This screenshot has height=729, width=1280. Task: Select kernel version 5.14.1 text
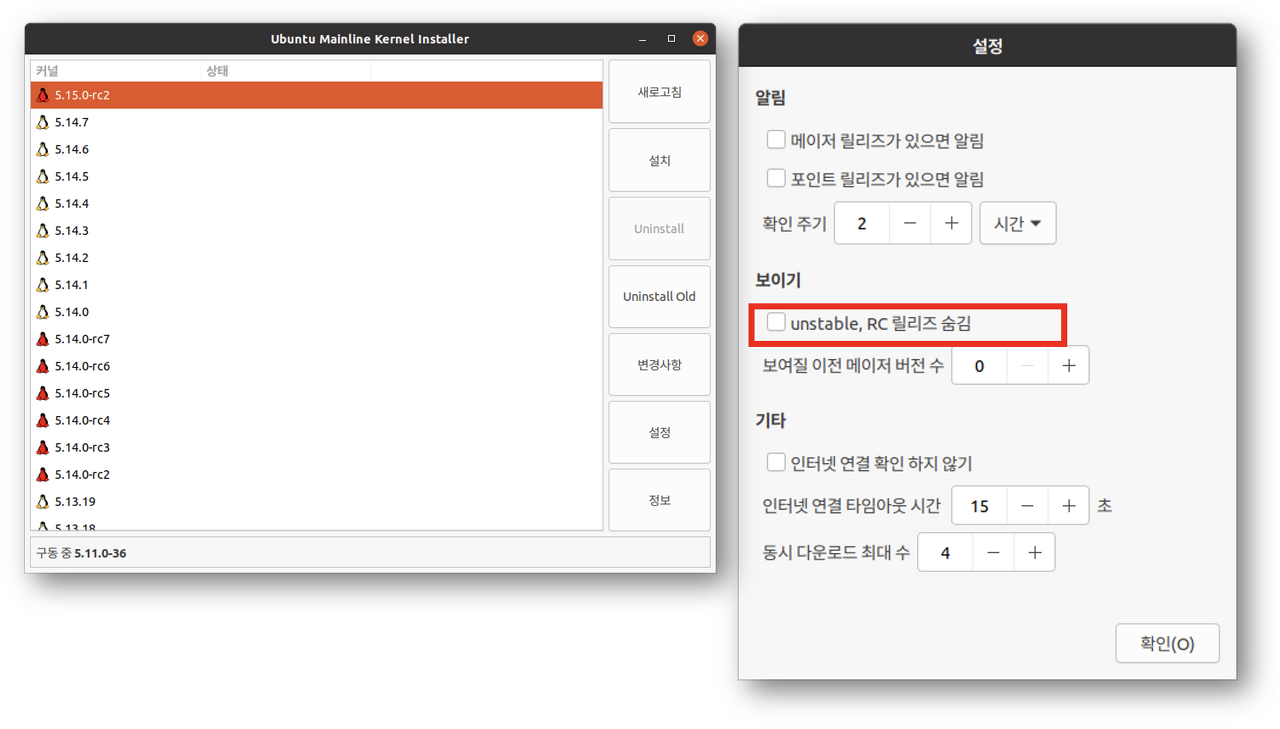71,284
